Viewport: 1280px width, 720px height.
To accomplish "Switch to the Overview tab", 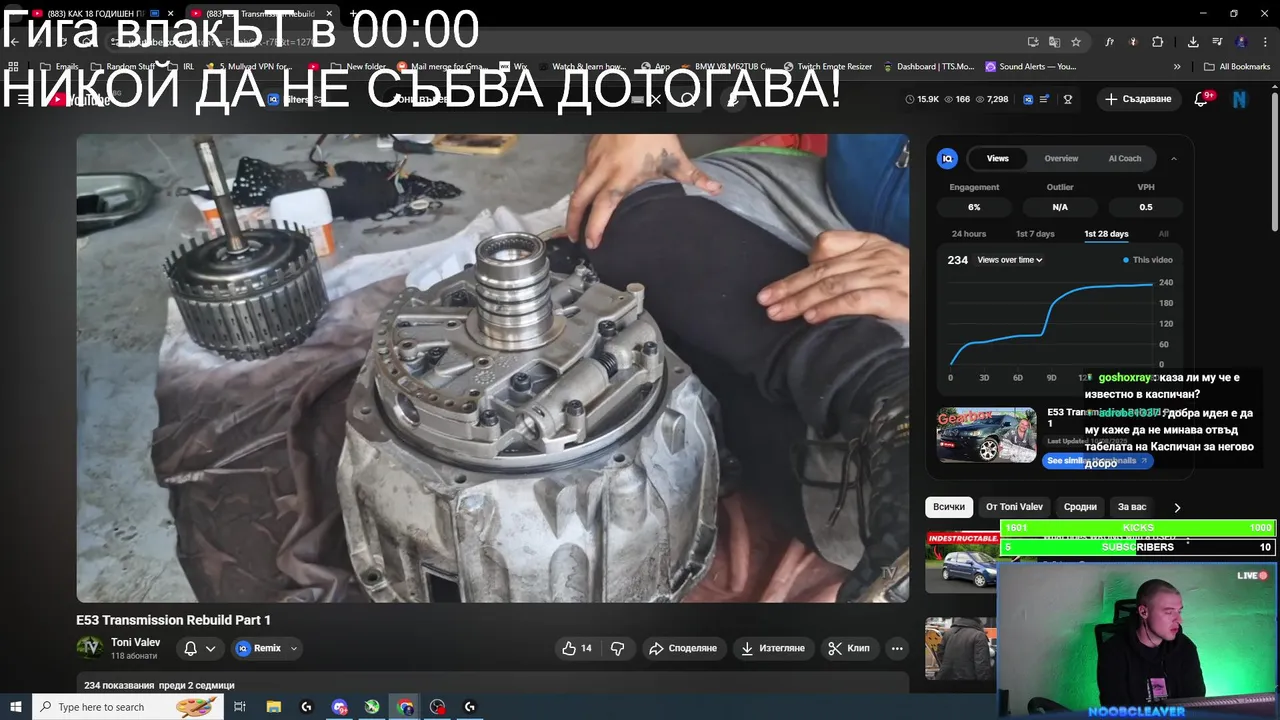I will 1061,158.
